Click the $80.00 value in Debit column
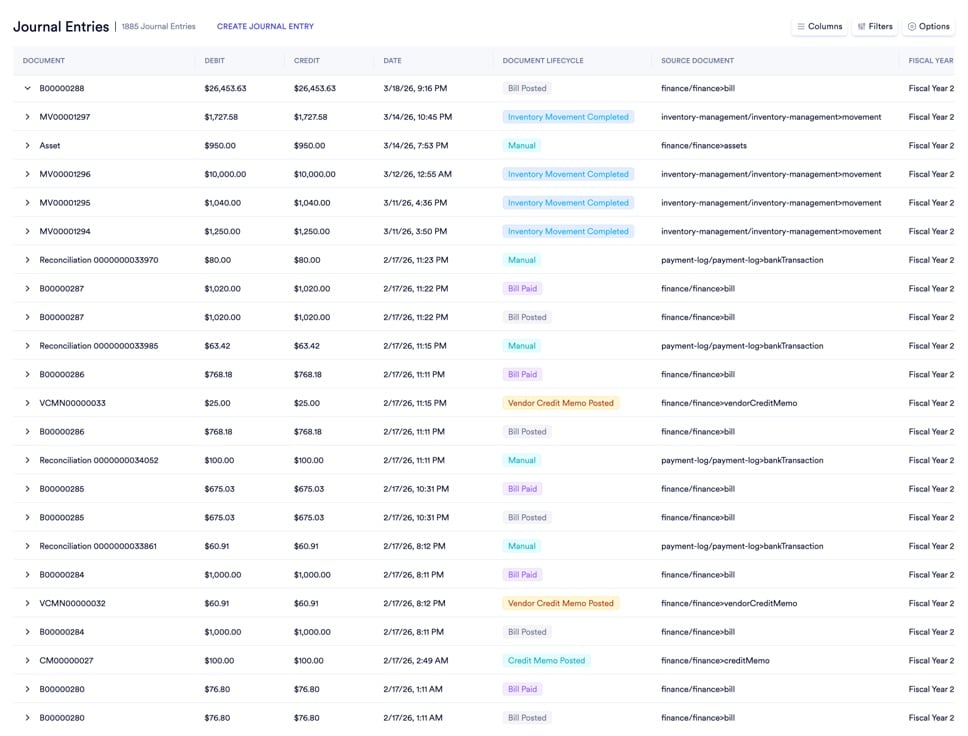This screenshot has height=736, width=968. click(x=217, y=260)
